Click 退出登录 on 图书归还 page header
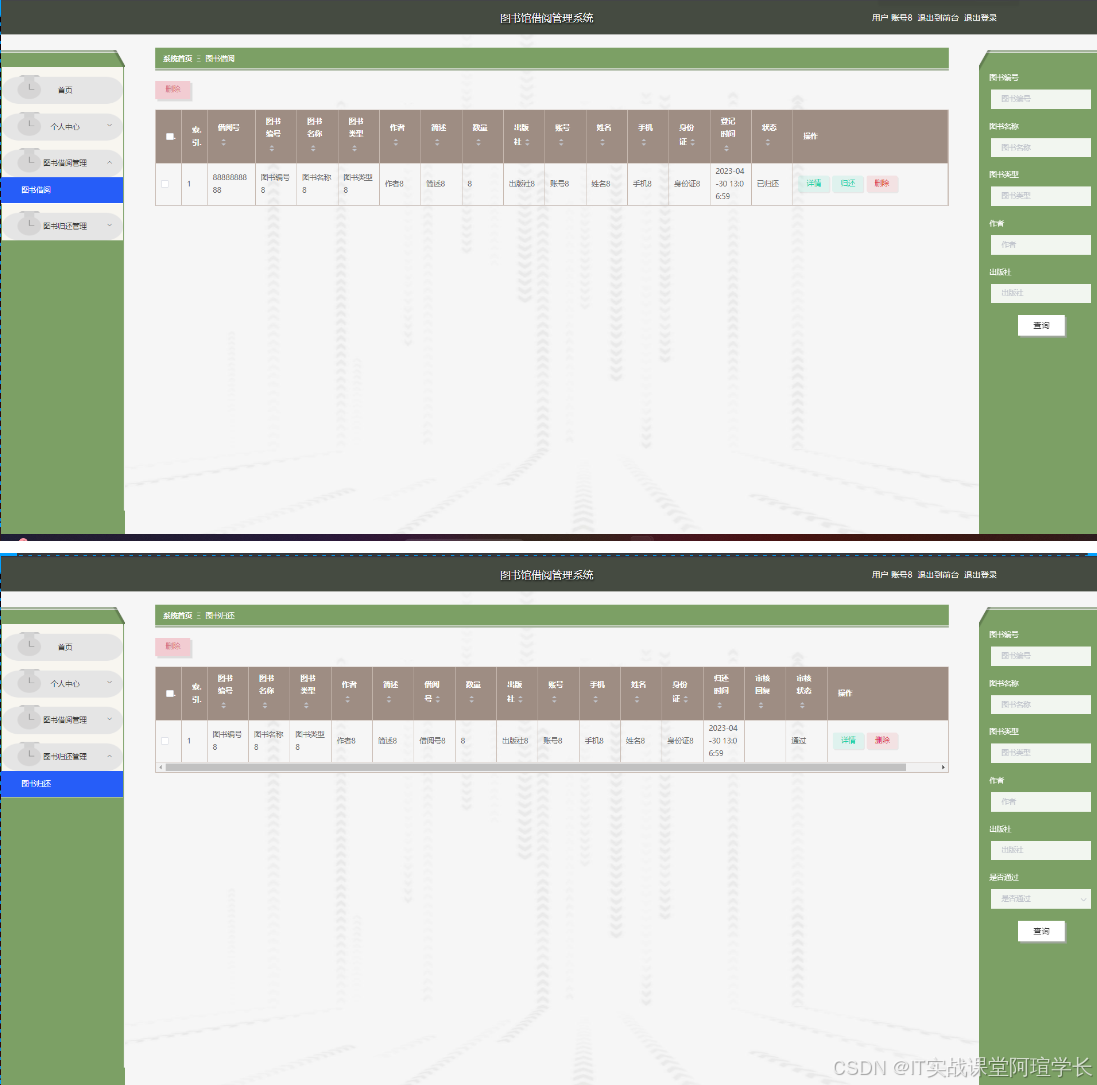Screen dimensions: 1097x1085 click(x=980, y=574)
